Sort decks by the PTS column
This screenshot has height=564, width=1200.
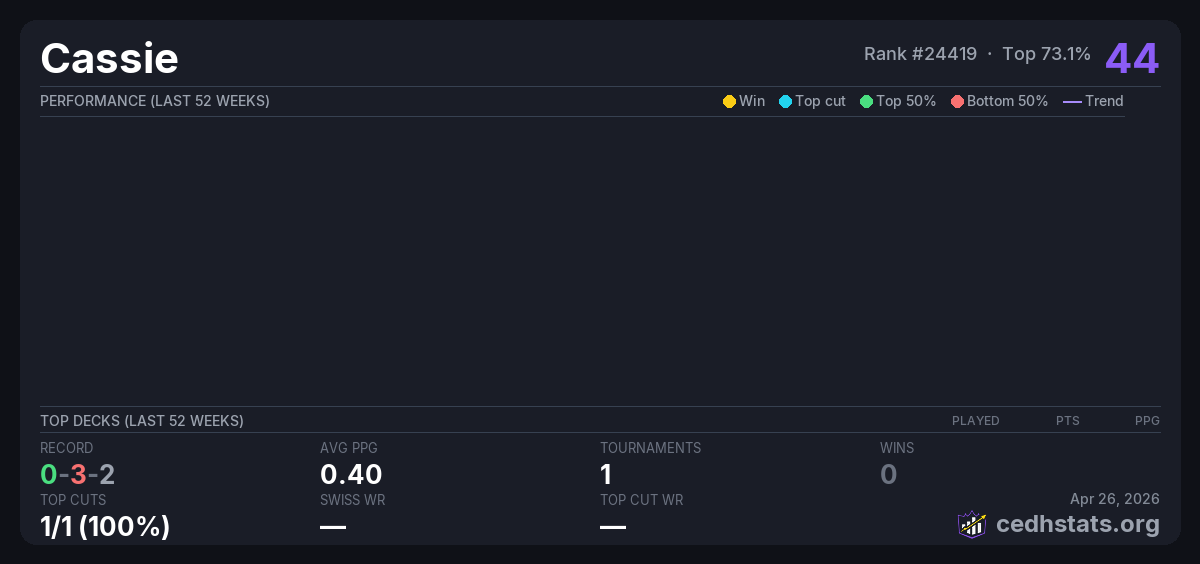pos(1067,421)
